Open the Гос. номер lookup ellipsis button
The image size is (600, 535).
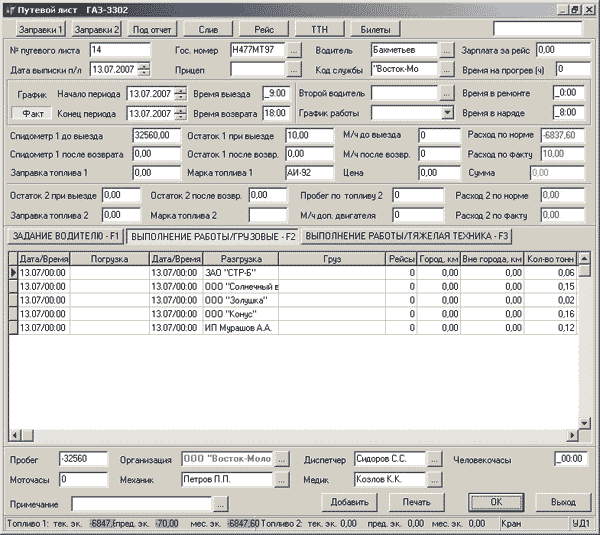click(294, 50)
